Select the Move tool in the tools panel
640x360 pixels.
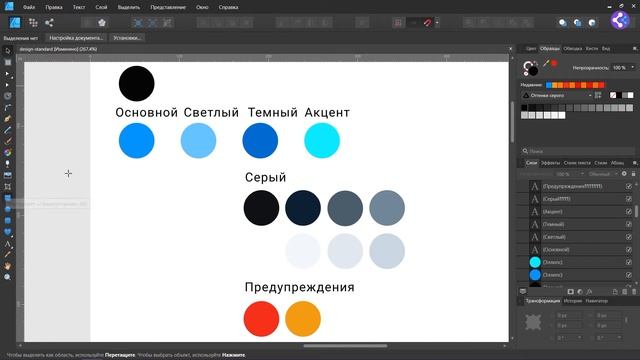coord(8,51)
